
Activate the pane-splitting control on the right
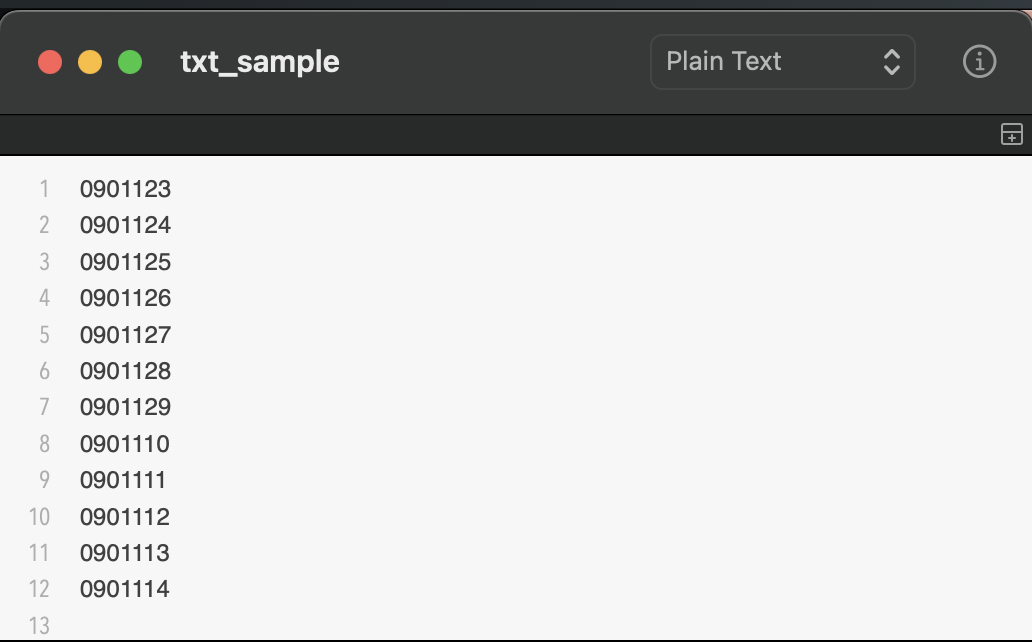1012,133
